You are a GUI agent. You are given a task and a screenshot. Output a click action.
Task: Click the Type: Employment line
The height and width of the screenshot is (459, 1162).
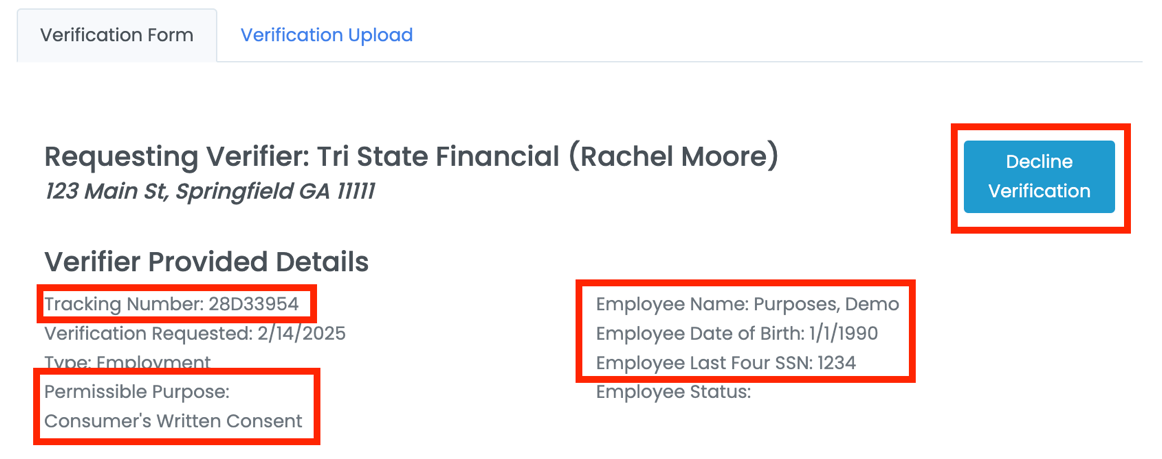(x=127, y=362)
